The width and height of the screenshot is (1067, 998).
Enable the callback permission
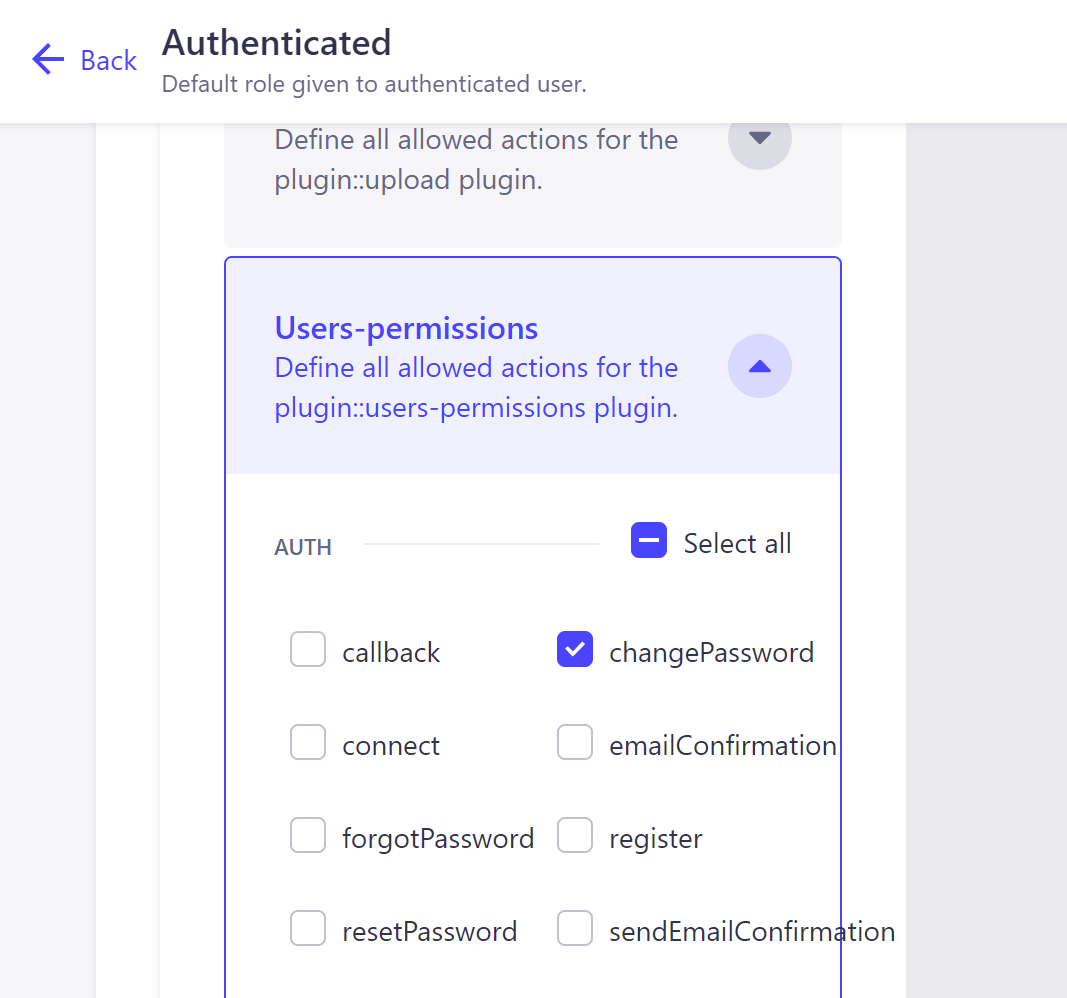(x=308, y=649)
